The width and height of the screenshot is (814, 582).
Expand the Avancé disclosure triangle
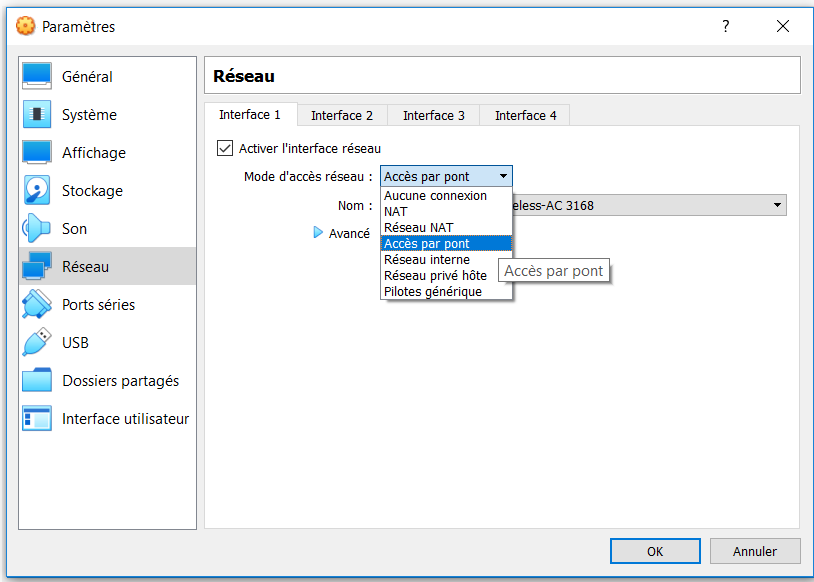(319, 233)
